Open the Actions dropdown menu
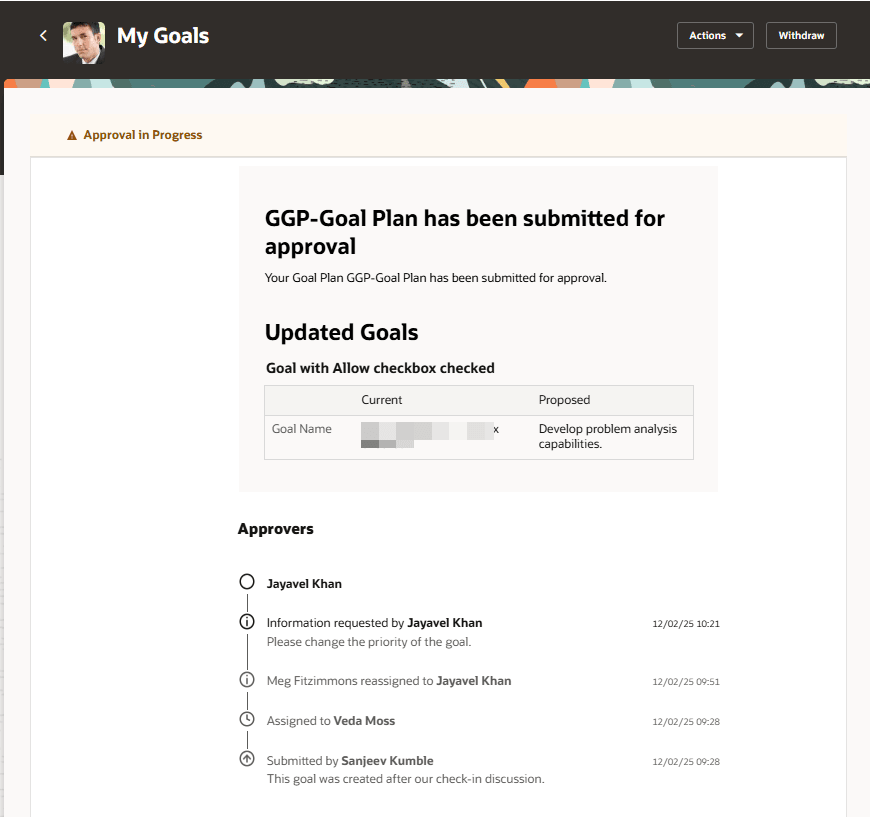 (x=715, y=35)
